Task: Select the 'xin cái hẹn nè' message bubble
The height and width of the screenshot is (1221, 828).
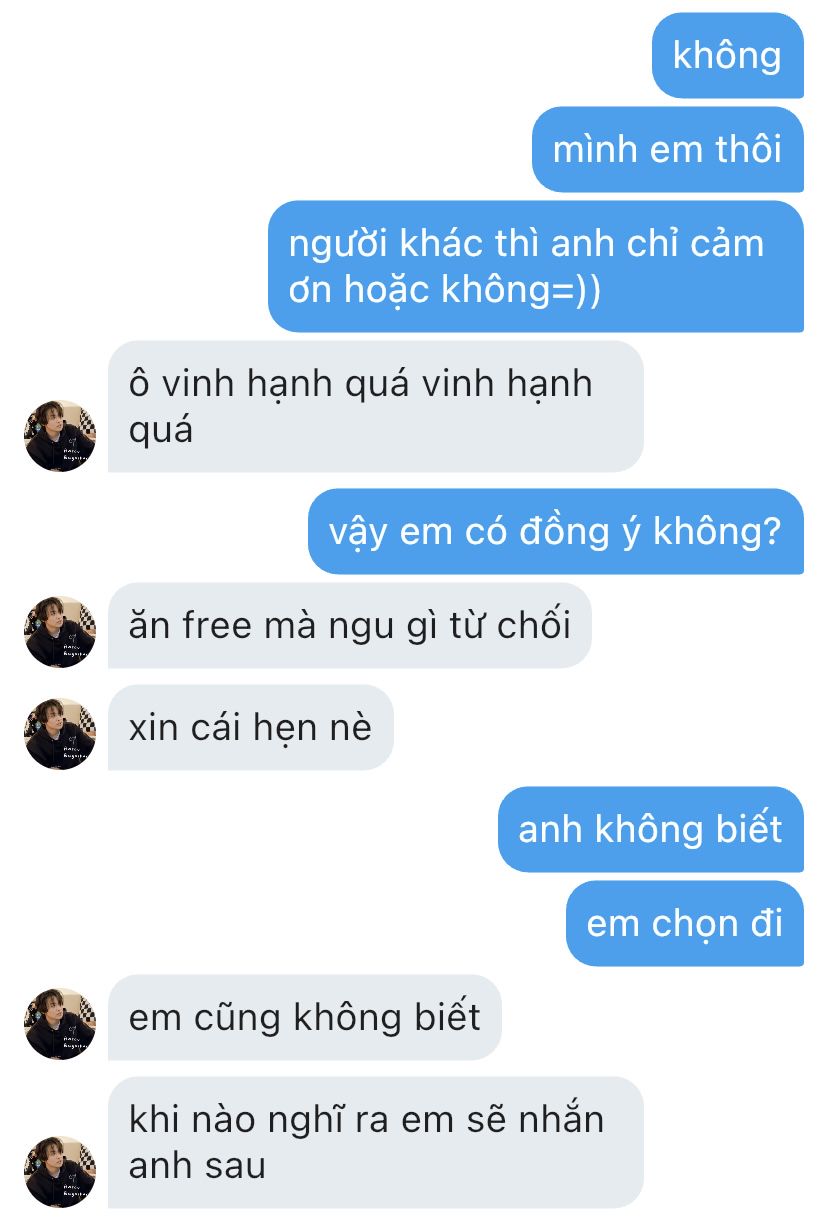Action: [x=251, y=727]
